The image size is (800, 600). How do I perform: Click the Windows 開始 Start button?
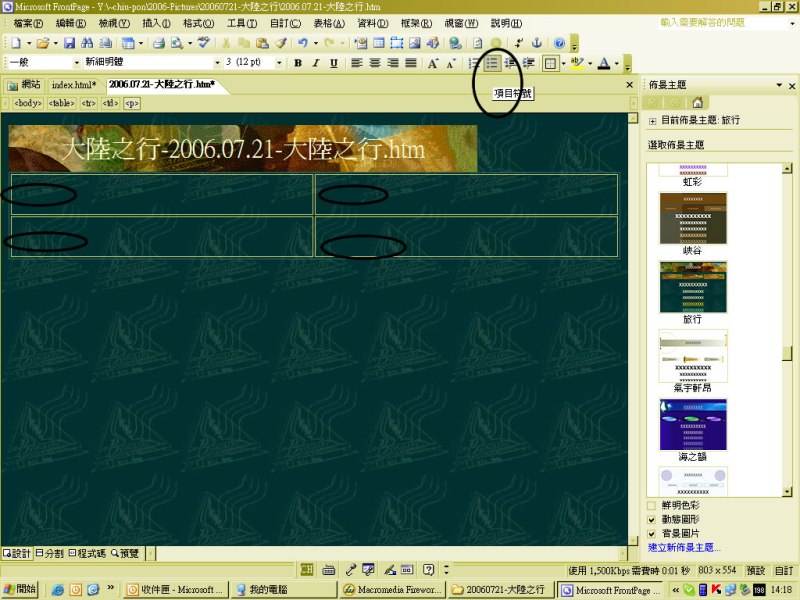coord(20,589)
